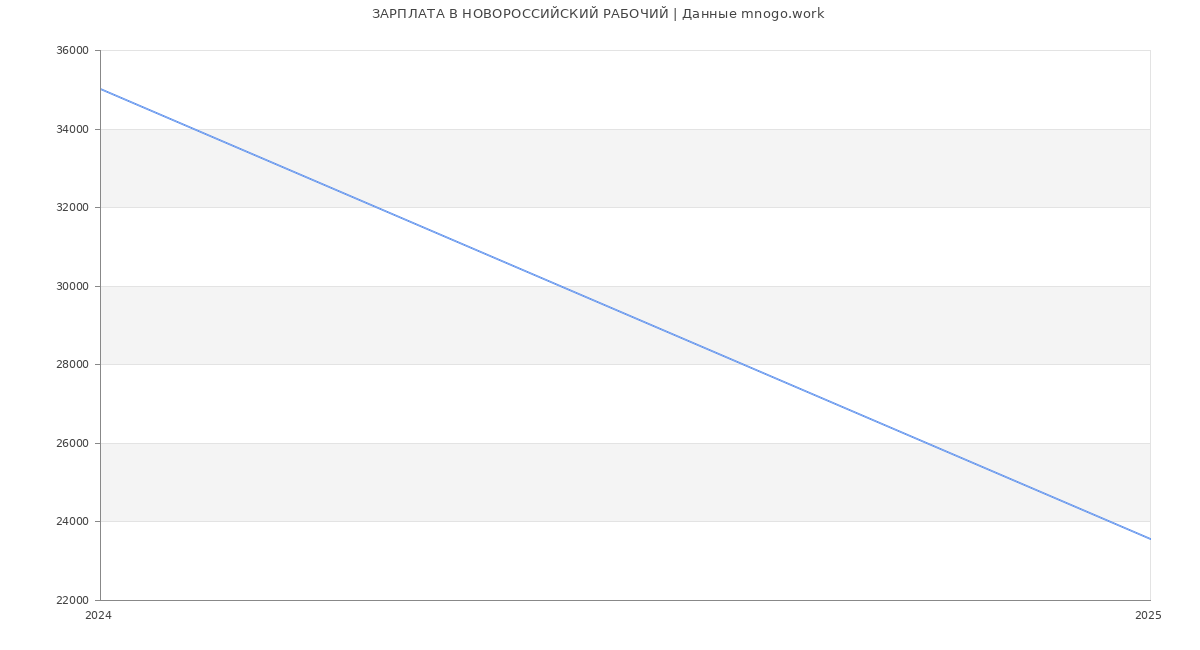Click the 32000 y-axis label
This screenshot has height=650, width=1200.
[72, 208]
